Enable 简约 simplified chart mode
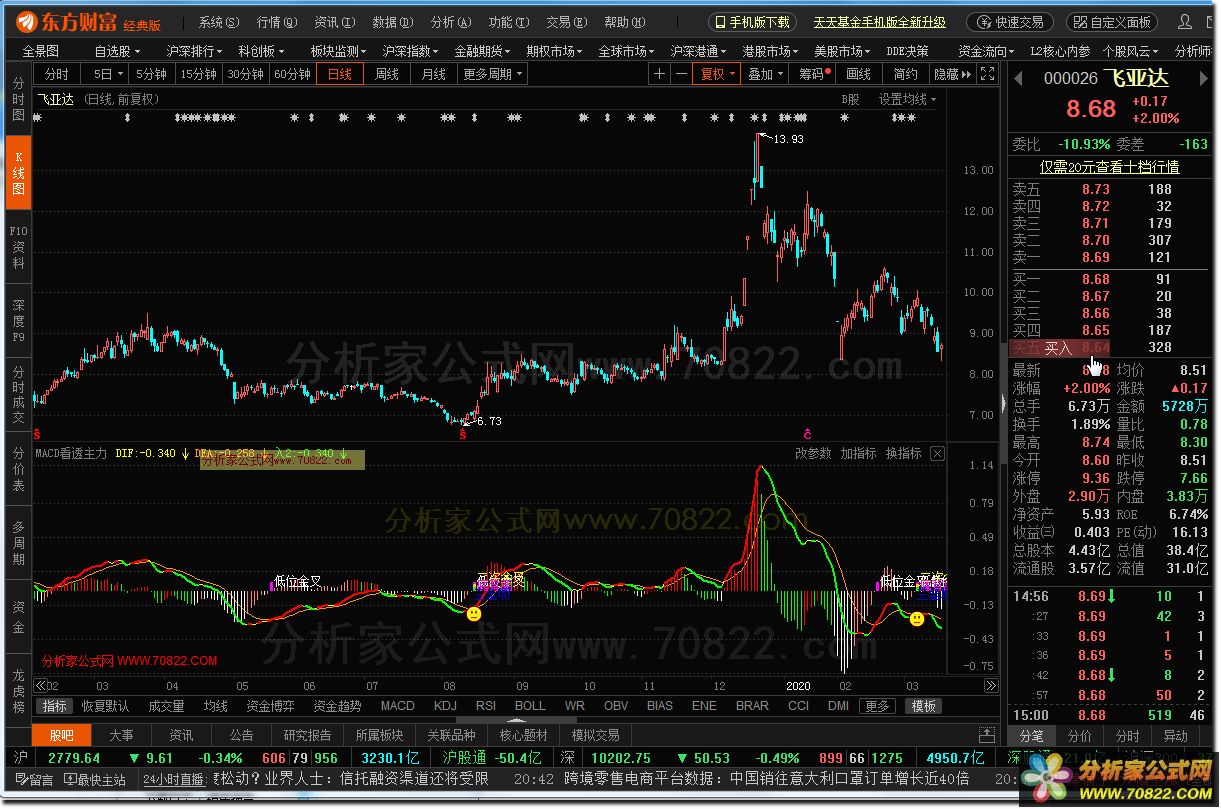The width and height of the screenshot is (1221, 809). click(905, 73)
